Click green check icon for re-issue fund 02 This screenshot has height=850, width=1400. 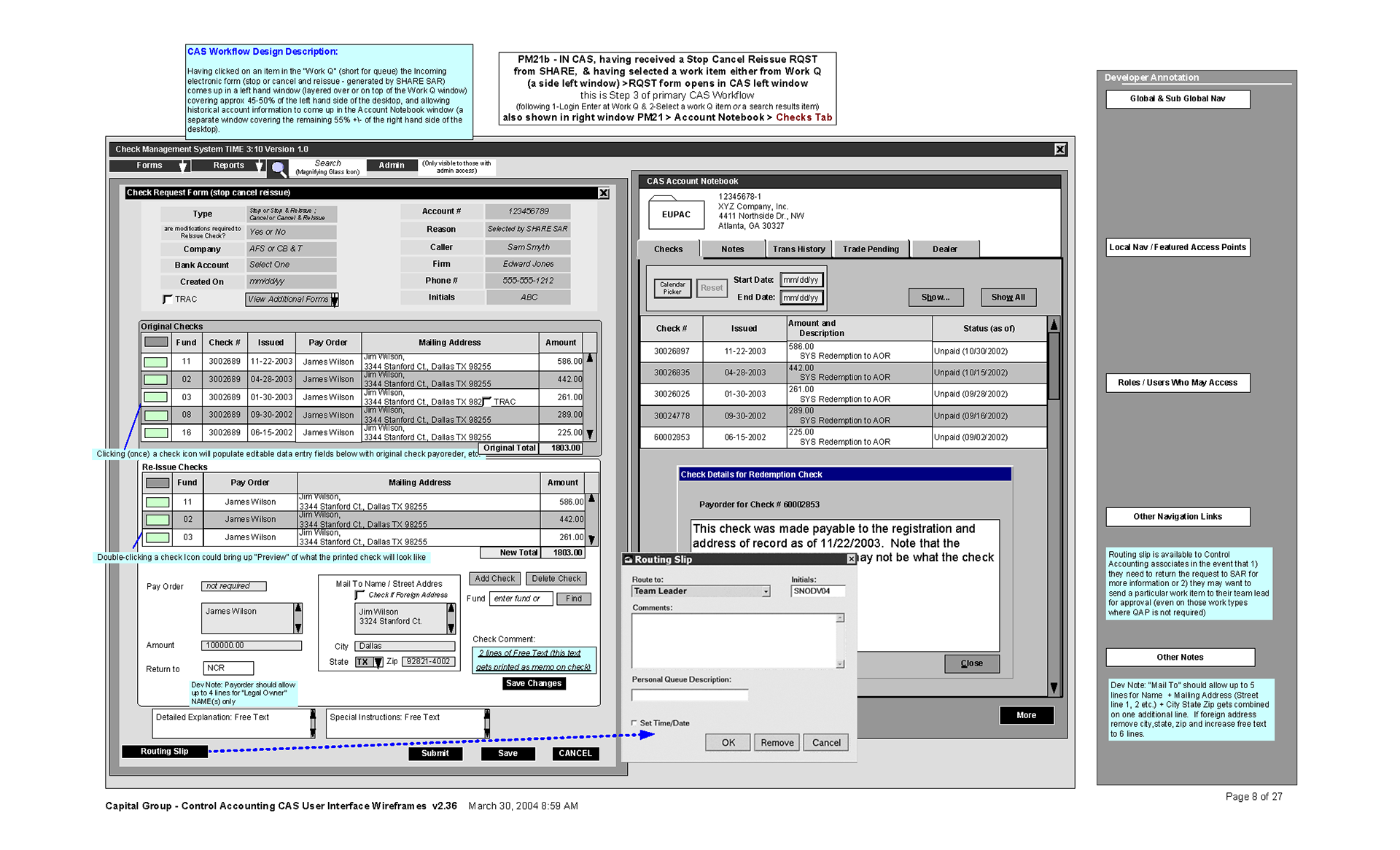(157, 520)
